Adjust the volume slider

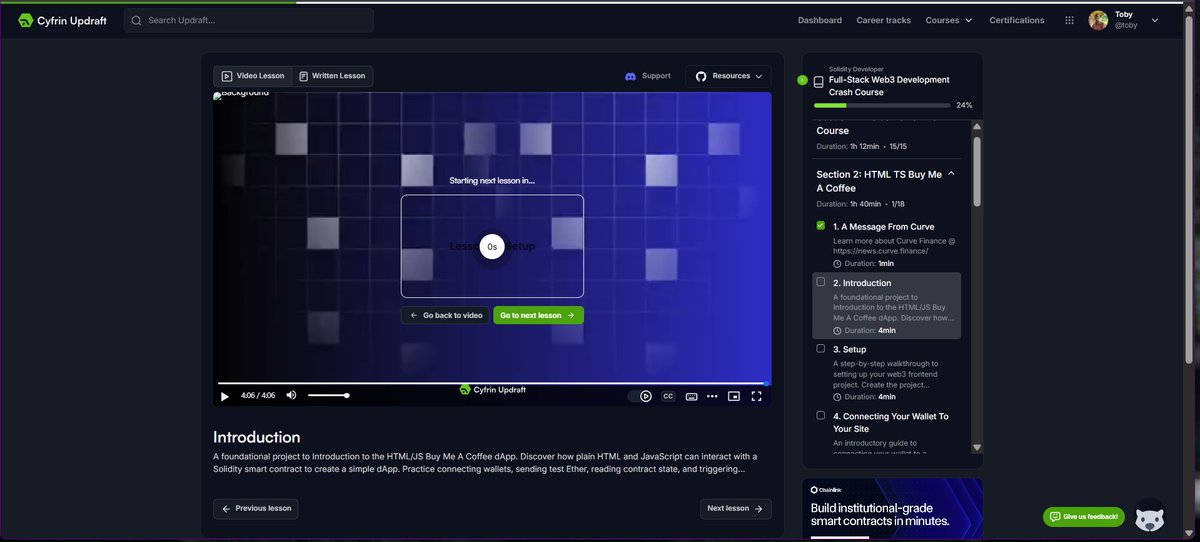327,395
